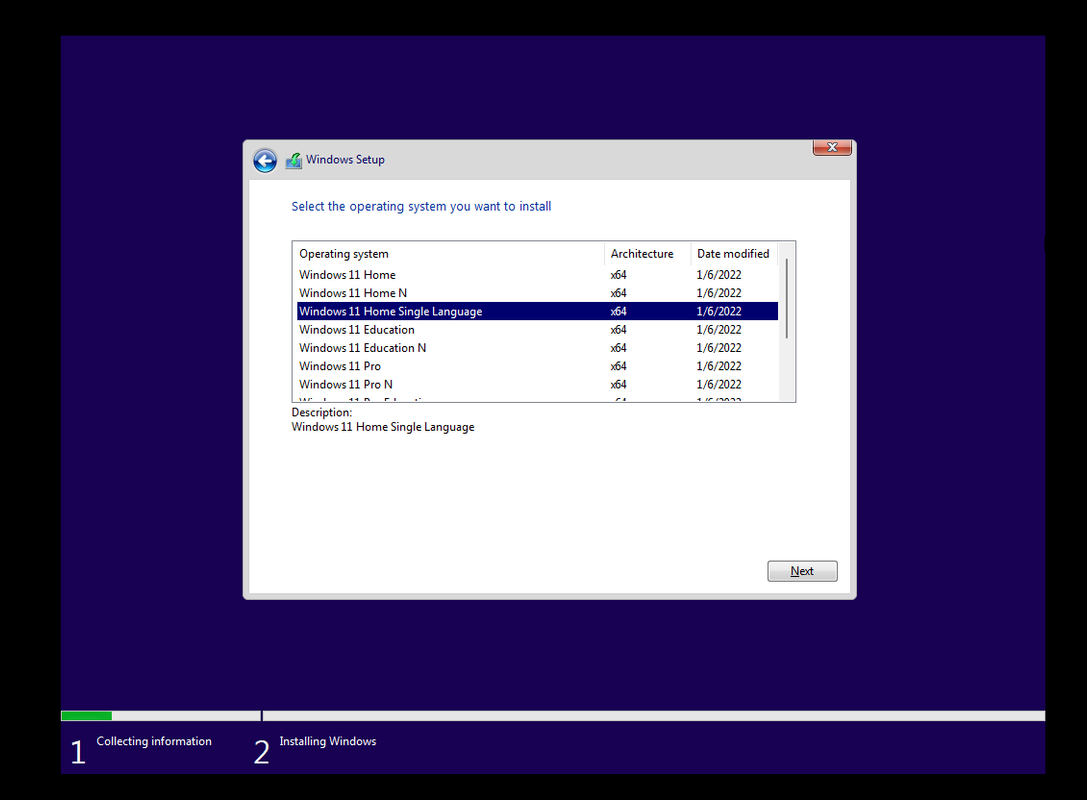Click x64 in the Windows 11 Home N row
The image size is (1087, 800).
[618, 293]
